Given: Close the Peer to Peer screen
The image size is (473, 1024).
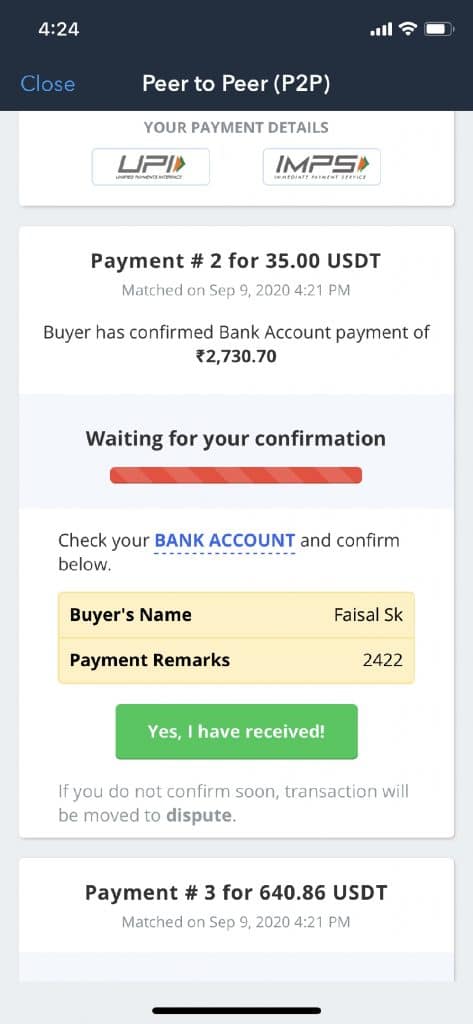Looking at the screenshot, I should [x=48, y=84].
